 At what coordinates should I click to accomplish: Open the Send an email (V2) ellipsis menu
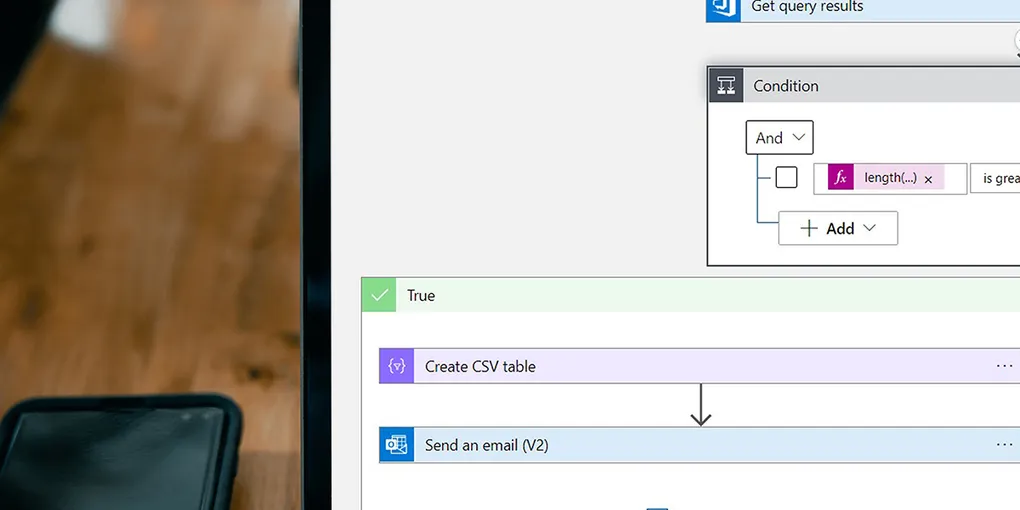pyautogui.click(x=1004, y=445)
